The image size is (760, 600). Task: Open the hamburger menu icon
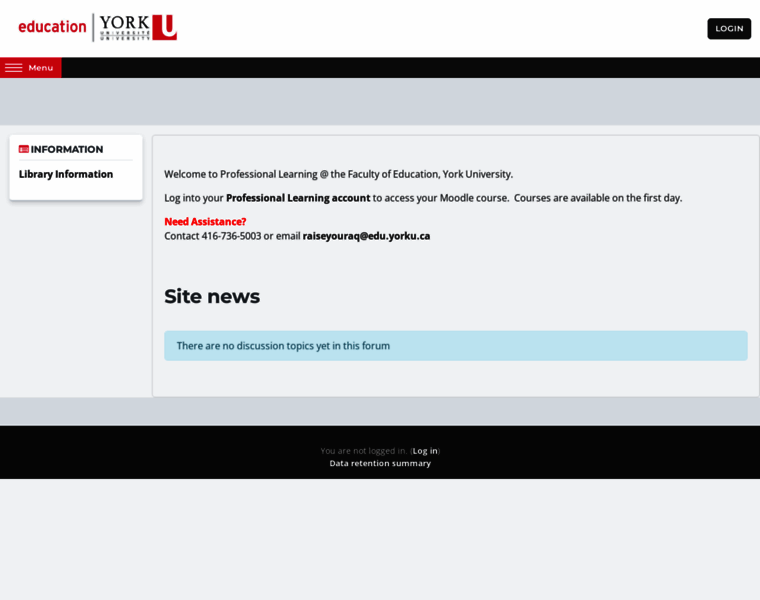tap(14, 68)
